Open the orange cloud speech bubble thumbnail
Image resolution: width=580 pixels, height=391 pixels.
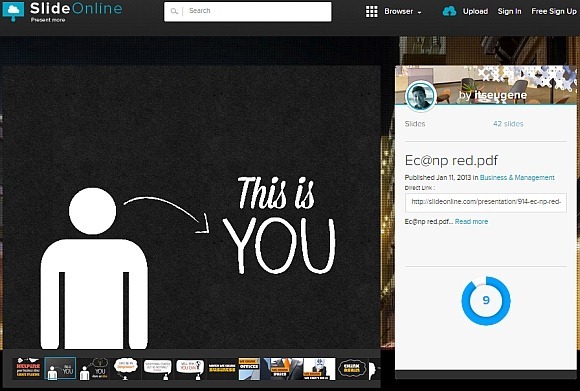coord(125,368)
